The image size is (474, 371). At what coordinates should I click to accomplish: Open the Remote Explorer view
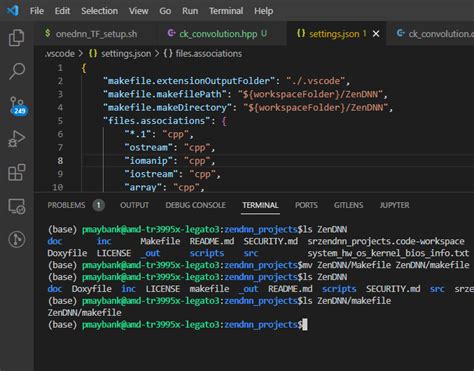(17, 206)
